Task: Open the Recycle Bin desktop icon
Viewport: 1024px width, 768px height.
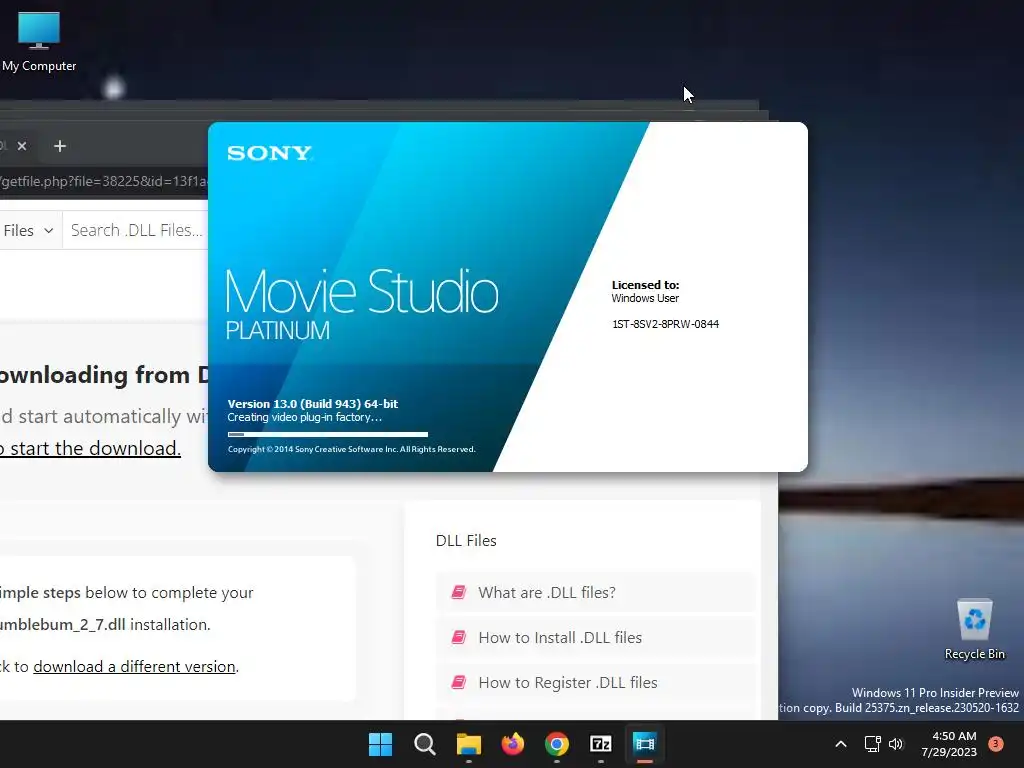Action: point(974,630)
